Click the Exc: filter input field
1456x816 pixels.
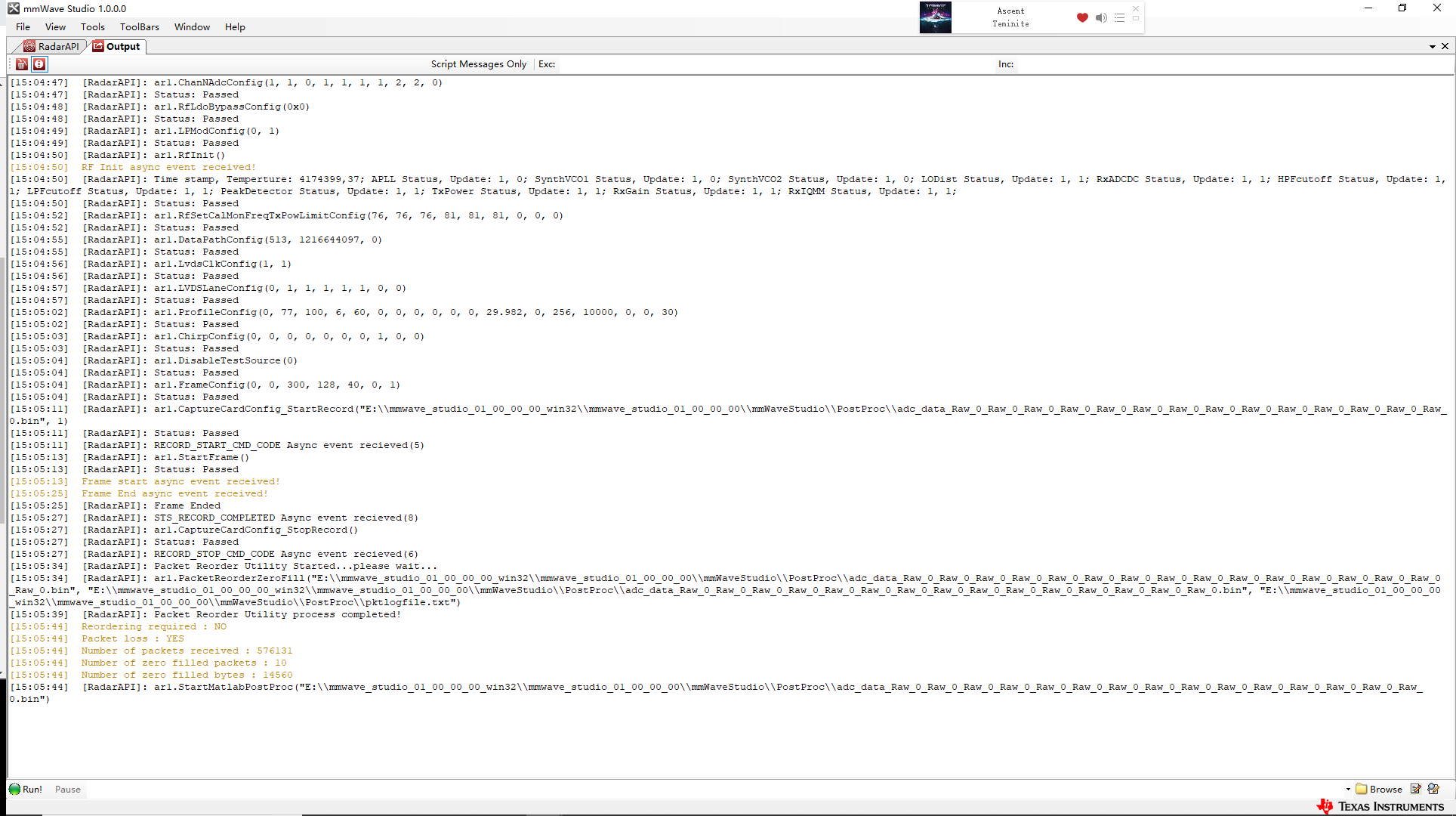776,64
